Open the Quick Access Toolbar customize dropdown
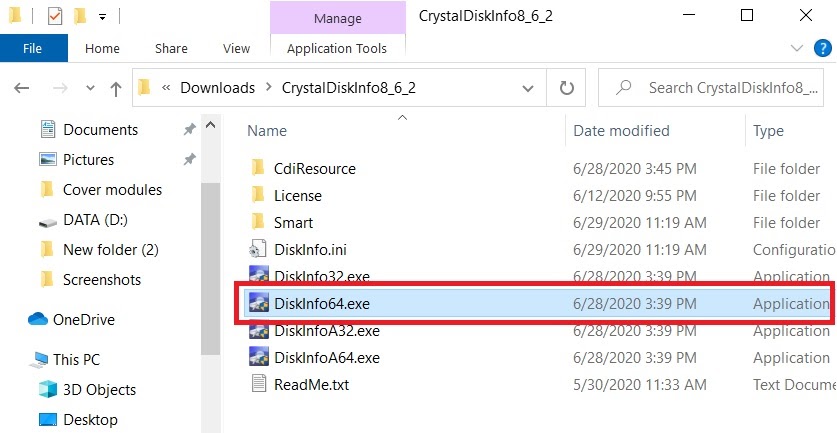This screenshot has height=433, width=837. [x=102, y=17]
